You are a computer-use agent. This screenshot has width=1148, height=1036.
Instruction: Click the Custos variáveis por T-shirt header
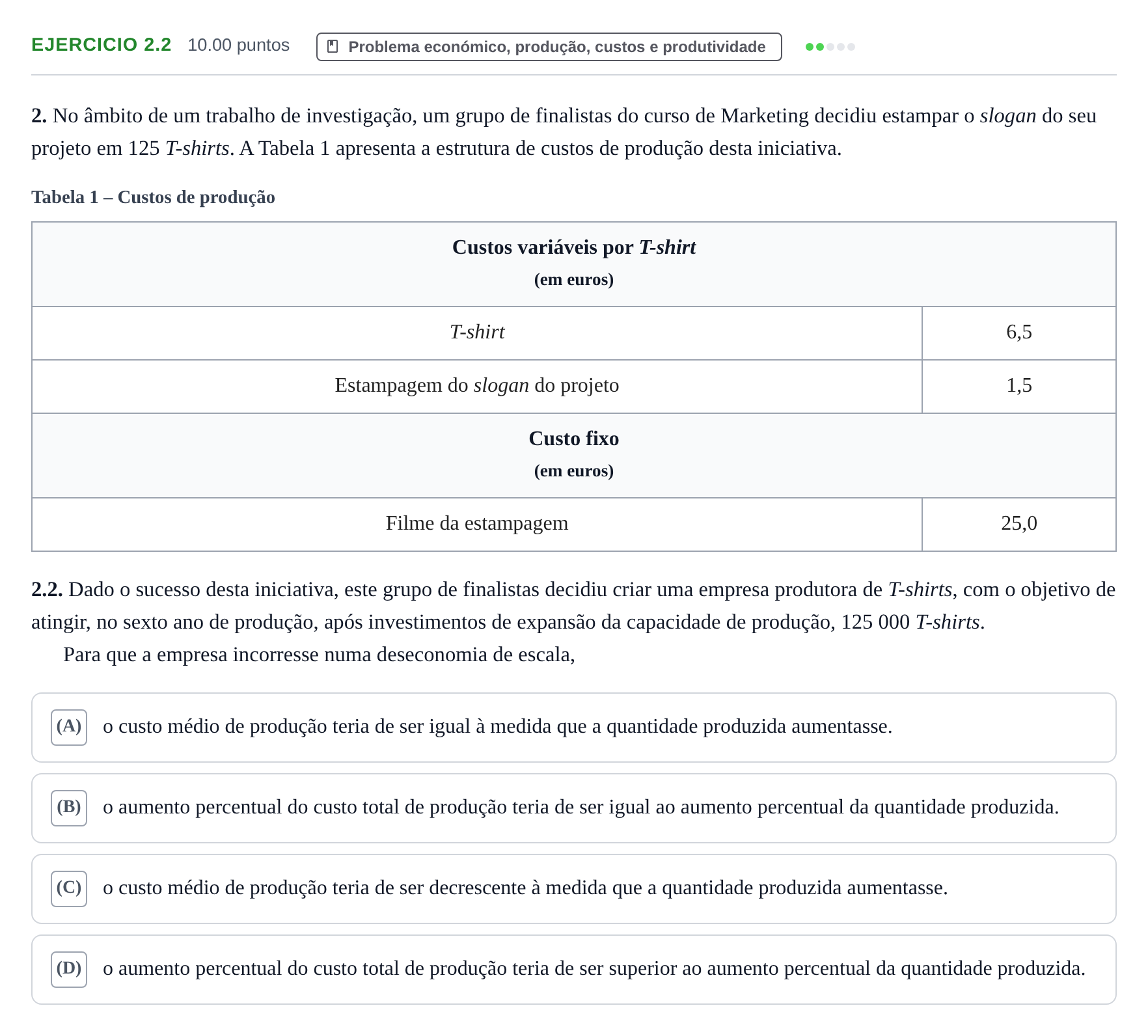[x=573, y=264]
